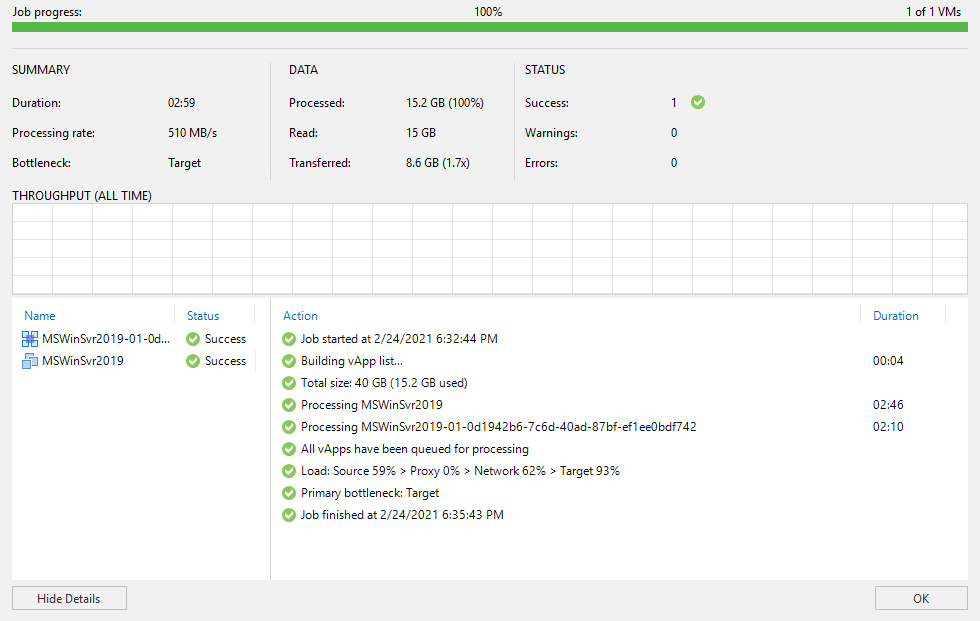Click check icon for Processing MSWinSvr2019-01-0d1942b6 entry

(x=289, y=427)
